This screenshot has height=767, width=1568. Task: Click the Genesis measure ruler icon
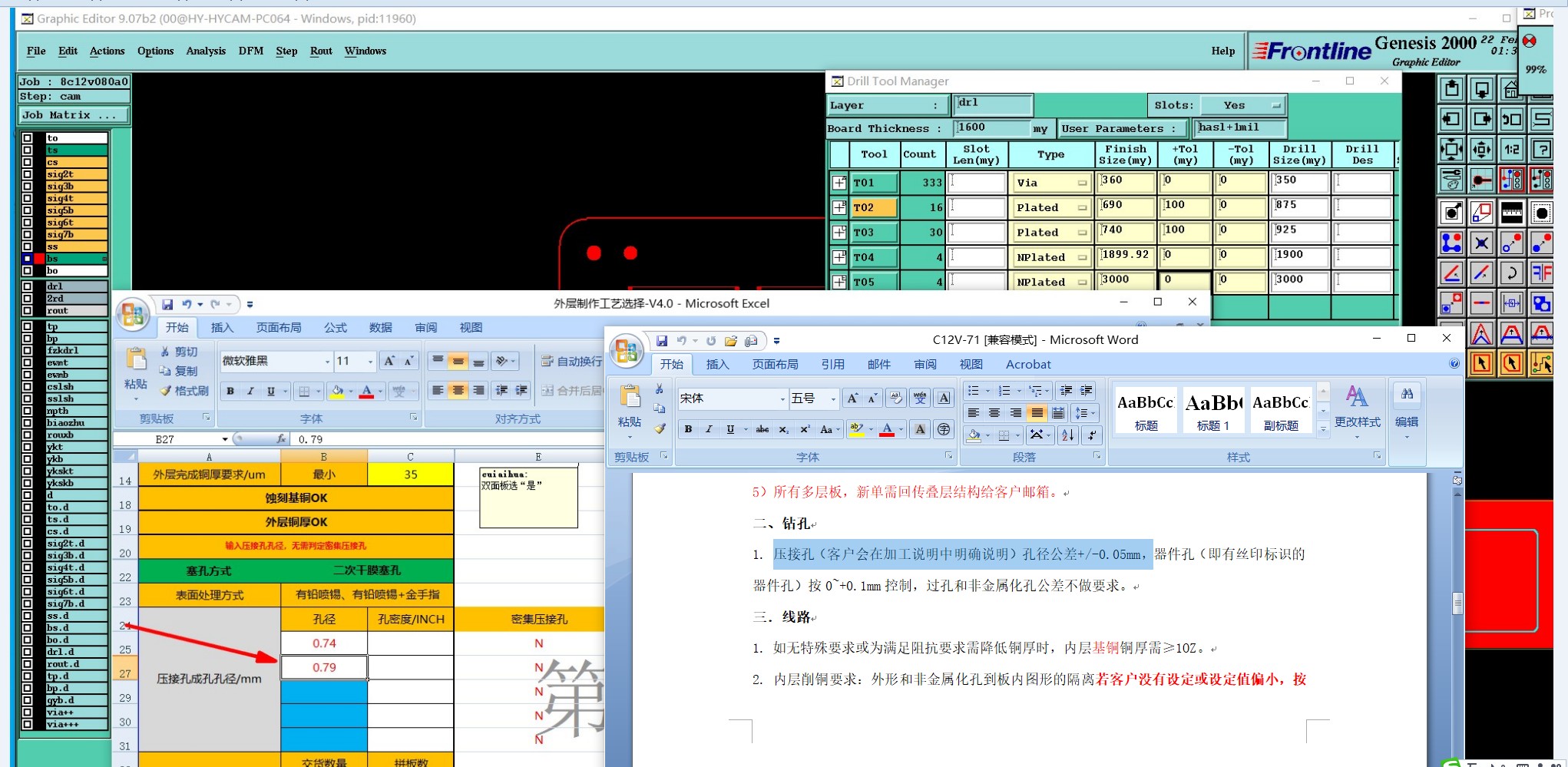pyautogui.click(x=1511, y=212)
